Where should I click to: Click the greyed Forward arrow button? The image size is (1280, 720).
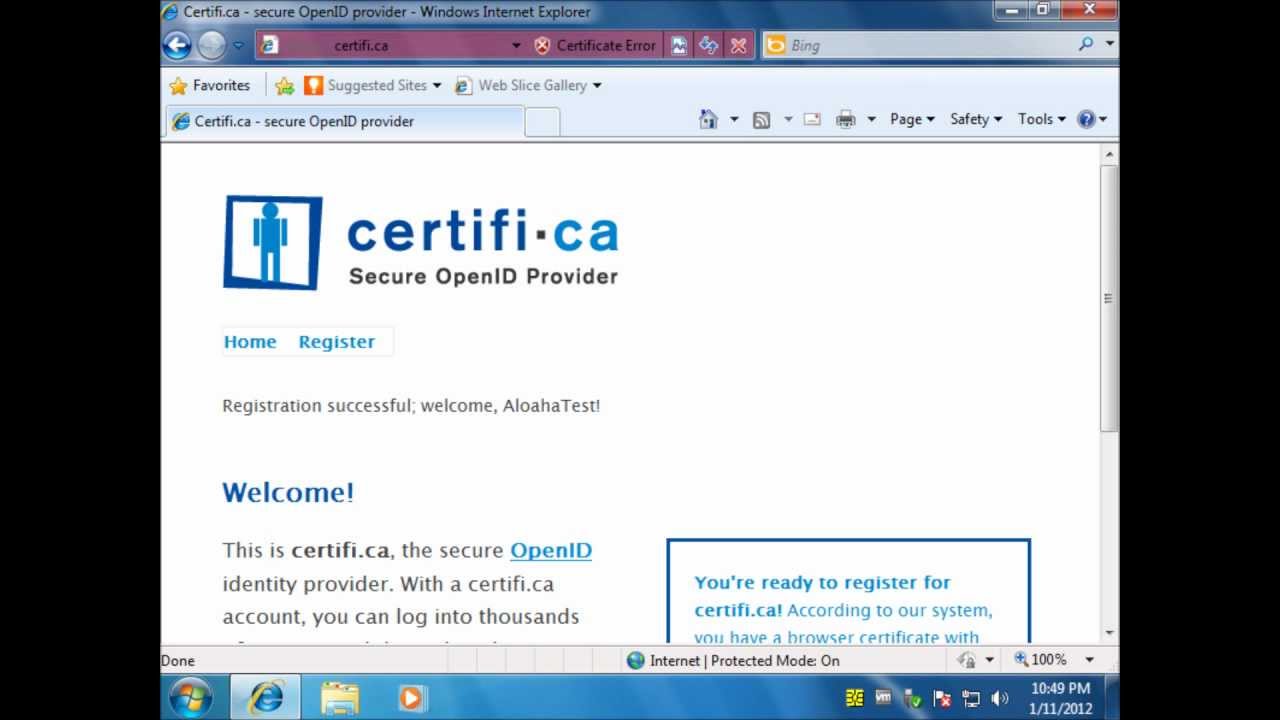(211, 45)
